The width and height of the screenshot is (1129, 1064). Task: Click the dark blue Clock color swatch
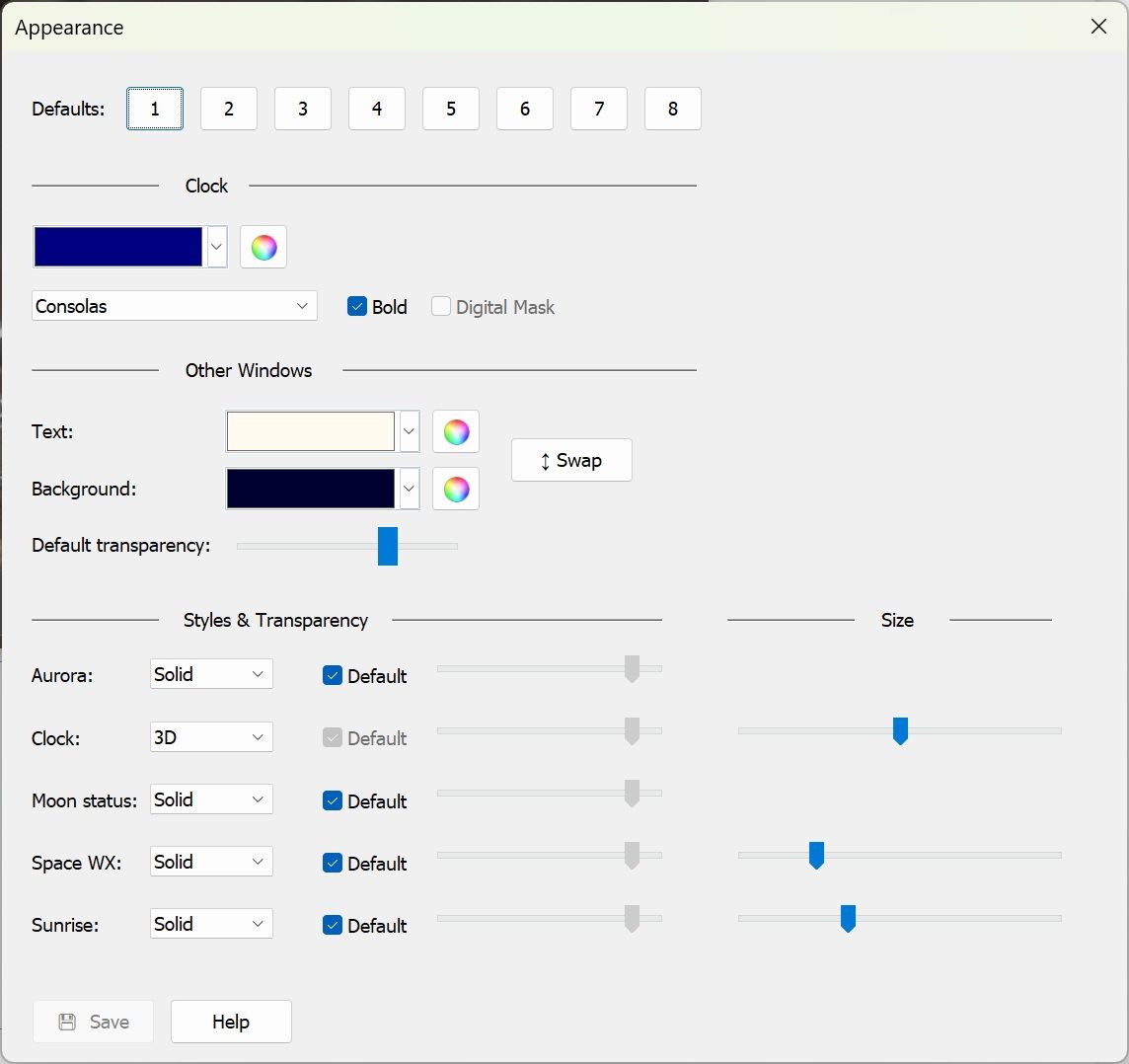pos(118,247)
